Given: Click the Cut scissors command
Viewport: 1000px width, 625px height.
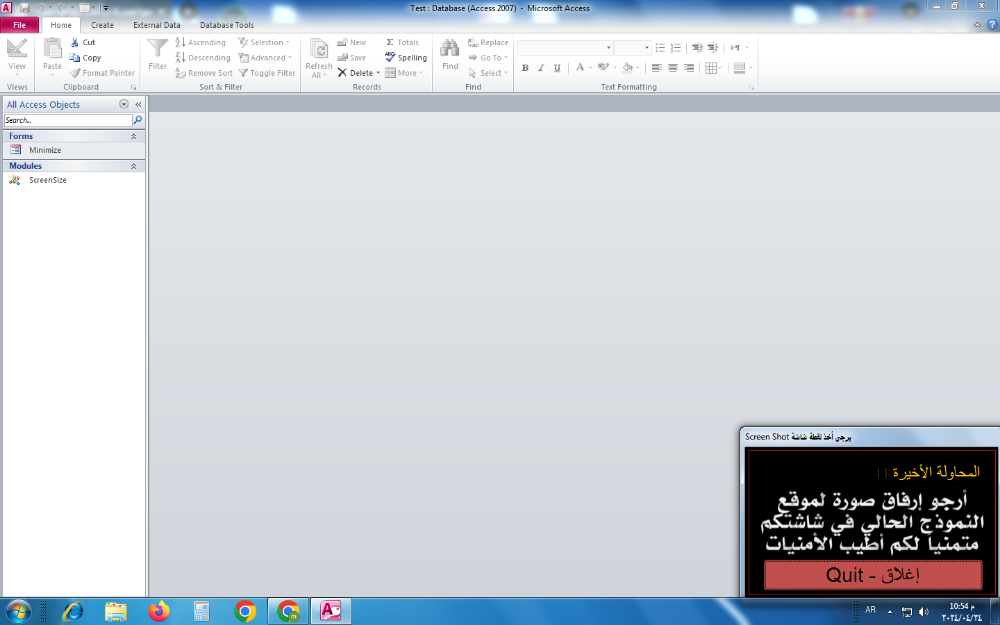Looking at the screenshot, I should pyautogui.click(x=82, y=42).
